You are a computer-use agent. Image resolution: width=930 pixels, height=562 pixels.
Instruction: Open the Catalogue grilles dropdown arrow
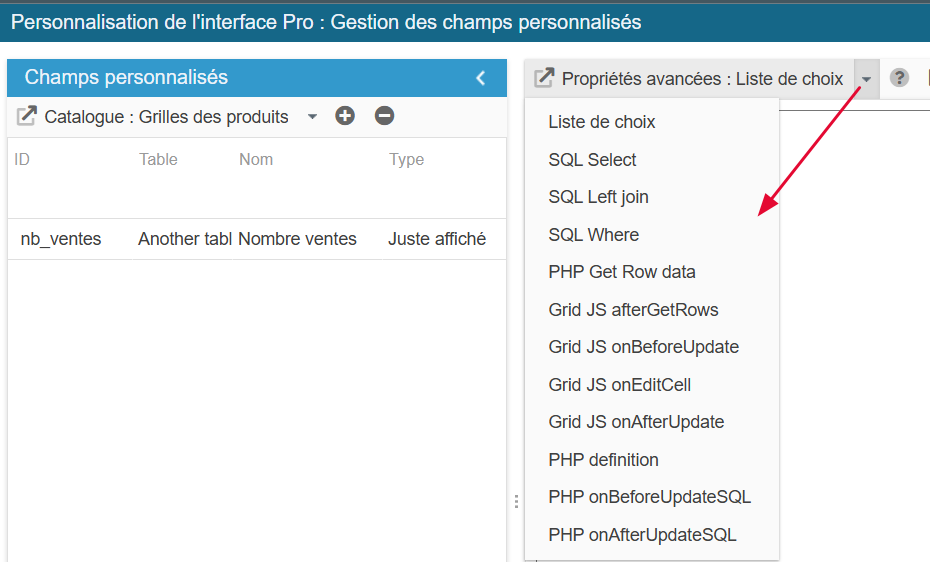312,117
